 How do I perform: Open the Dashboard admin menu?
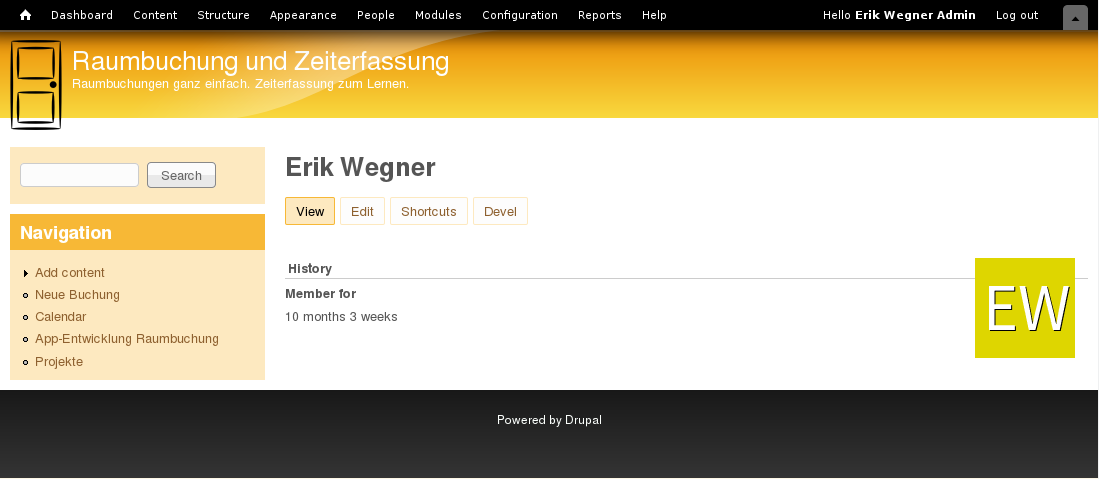pyautogui.click(x=82, y=15)
